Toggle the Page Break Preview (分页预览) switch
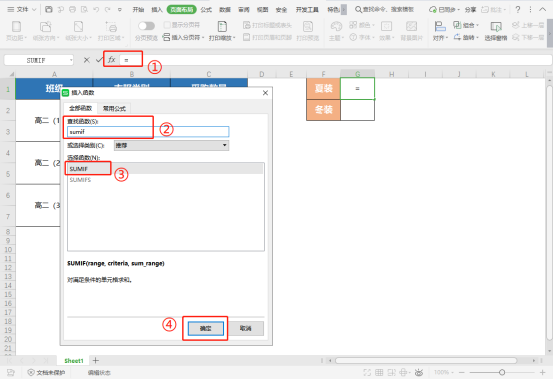The height and width of the screenshot is (379, 554). [x=146, y=26]
